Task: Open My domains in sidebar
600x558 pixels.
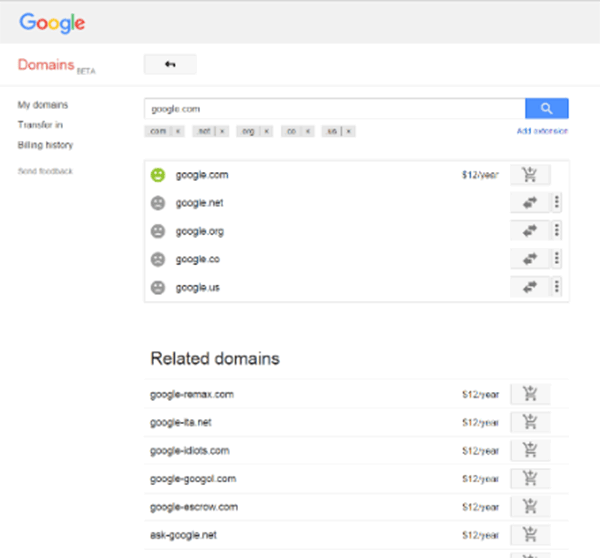Action: 42,105
